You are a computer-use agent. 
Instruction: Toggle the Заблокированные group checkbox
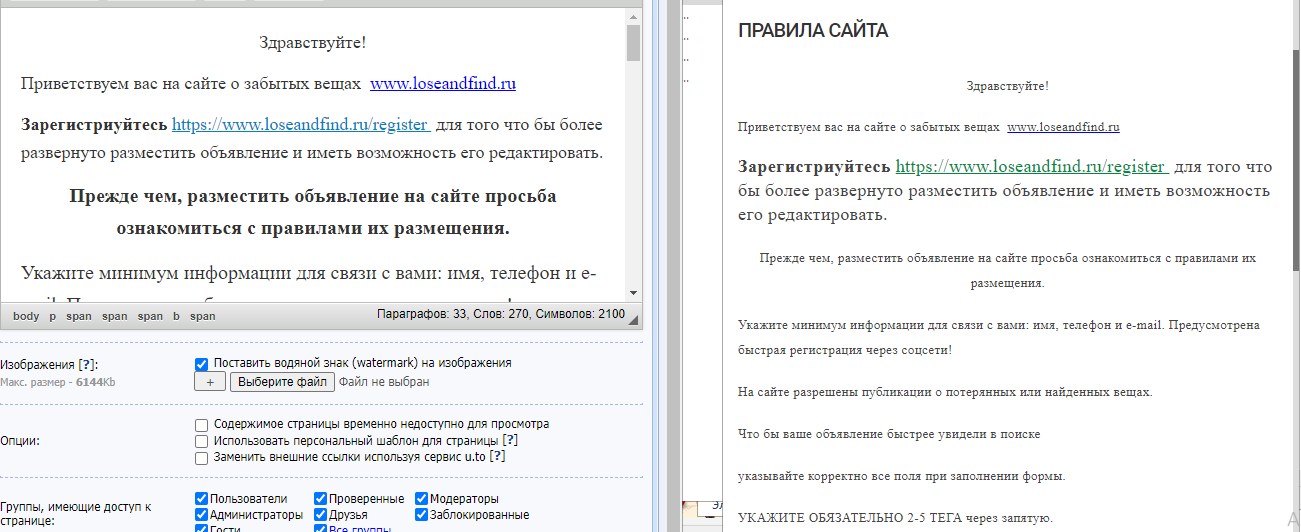pos(422,516)
